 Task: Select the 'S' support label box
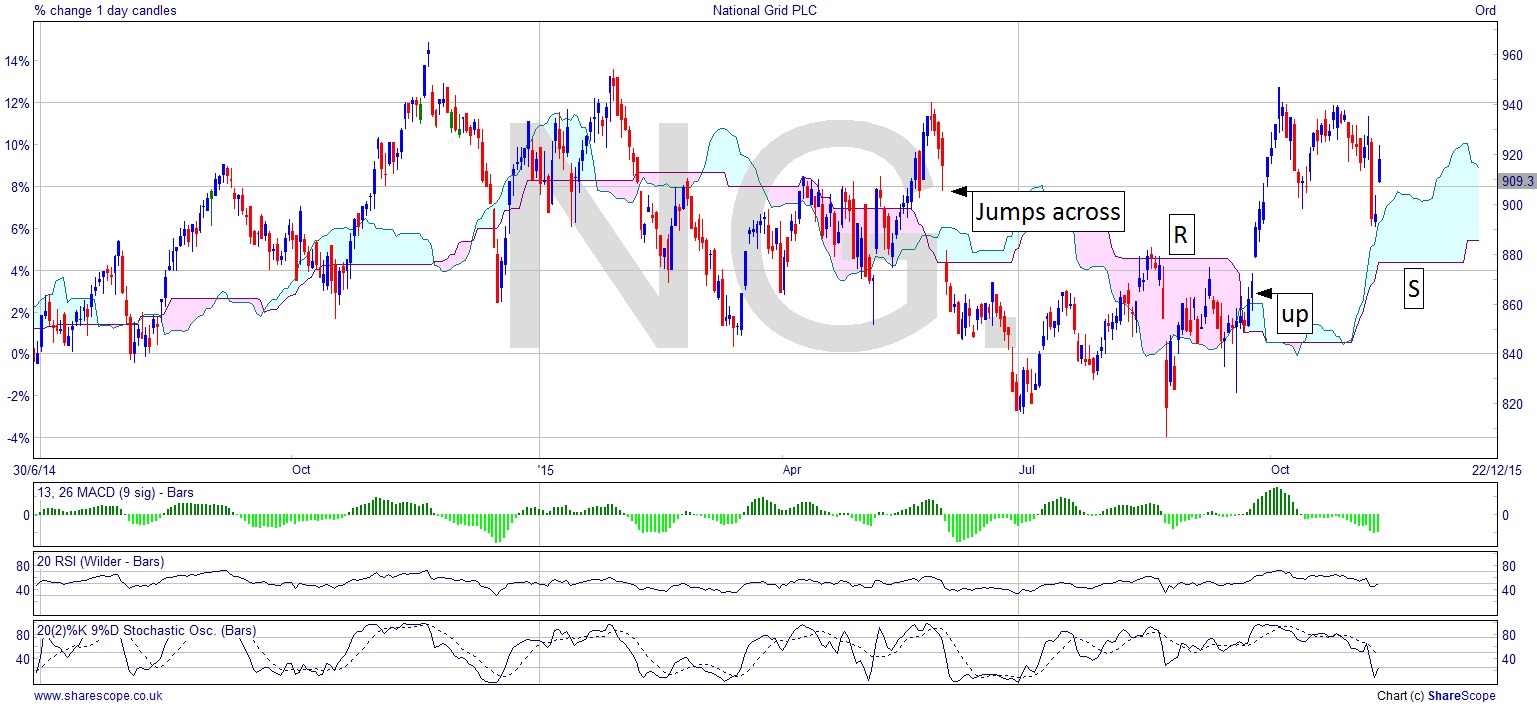point(1414,287)
